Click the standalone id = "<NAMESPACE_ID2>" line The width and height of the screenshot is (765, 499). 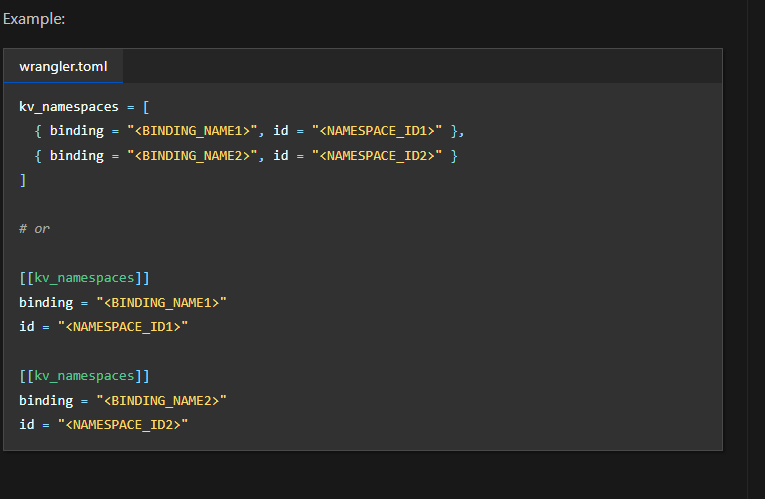click(104, 425)
